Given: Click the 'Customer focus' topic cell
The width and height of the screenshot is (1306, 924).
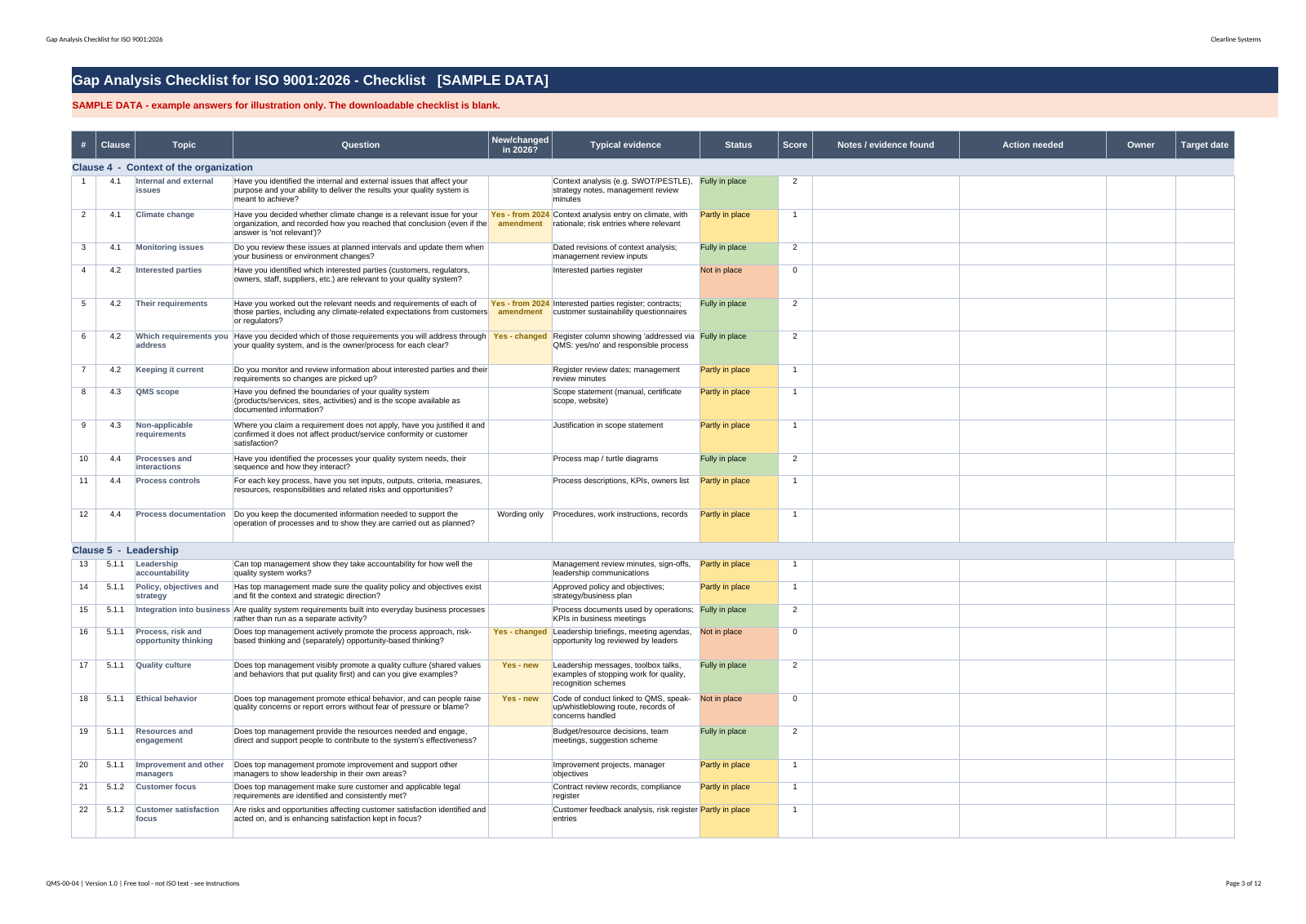Looking at the screenshot, I should click(x=184, y=793).
